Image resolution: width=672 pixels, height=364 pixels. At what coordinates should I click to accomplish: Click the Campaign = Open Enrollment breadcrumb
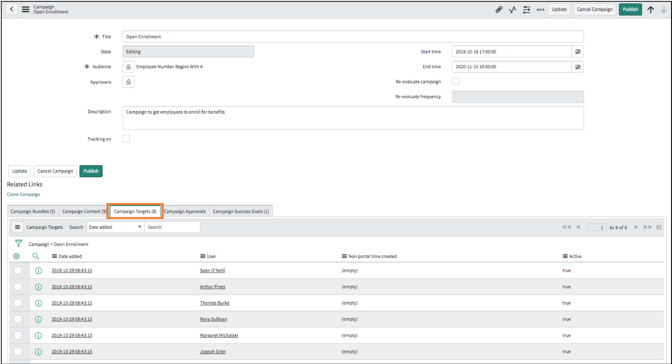[58, 244]
